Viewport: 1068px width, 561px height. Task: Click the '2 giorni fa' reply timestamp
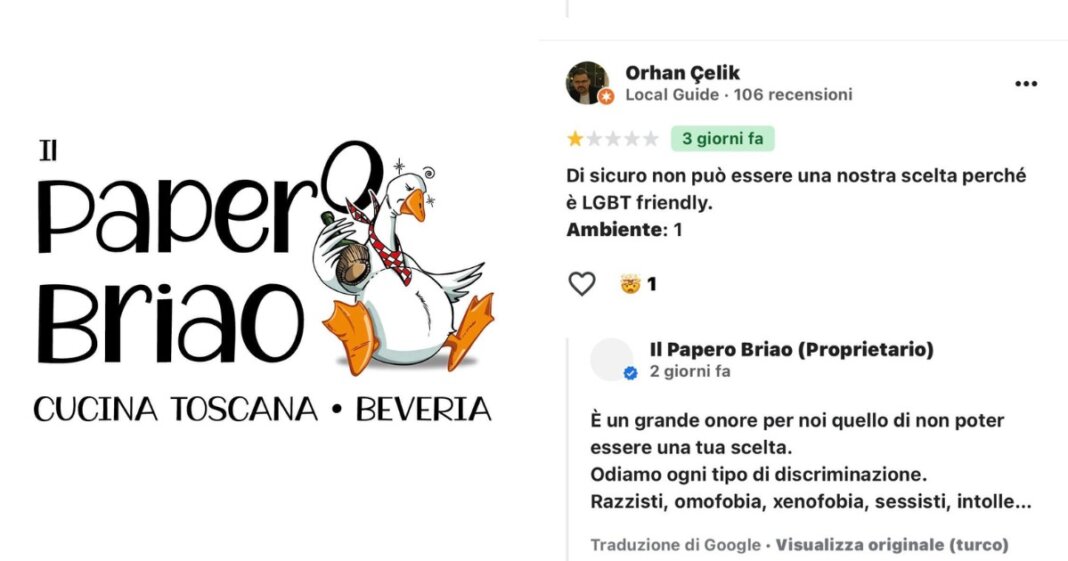[x=690, y=372]
